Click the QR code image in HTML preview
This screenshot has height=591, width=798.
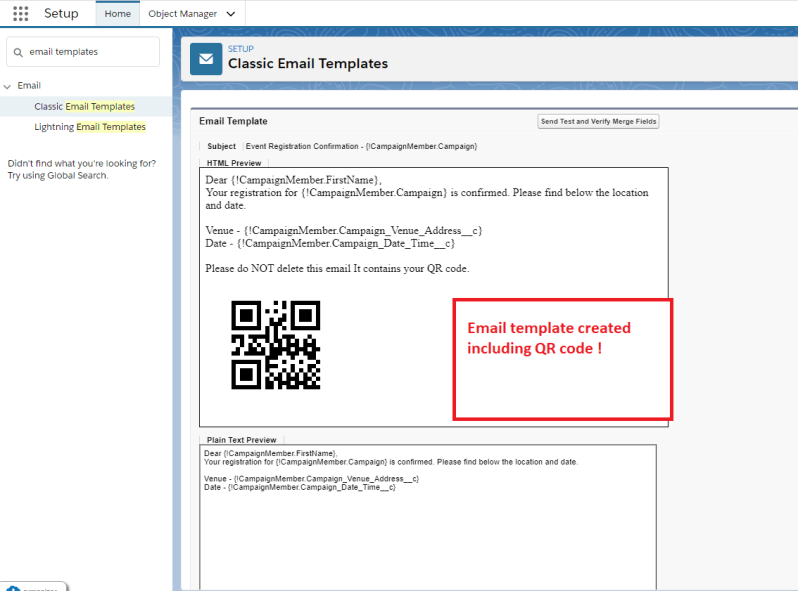pos(275,345)
